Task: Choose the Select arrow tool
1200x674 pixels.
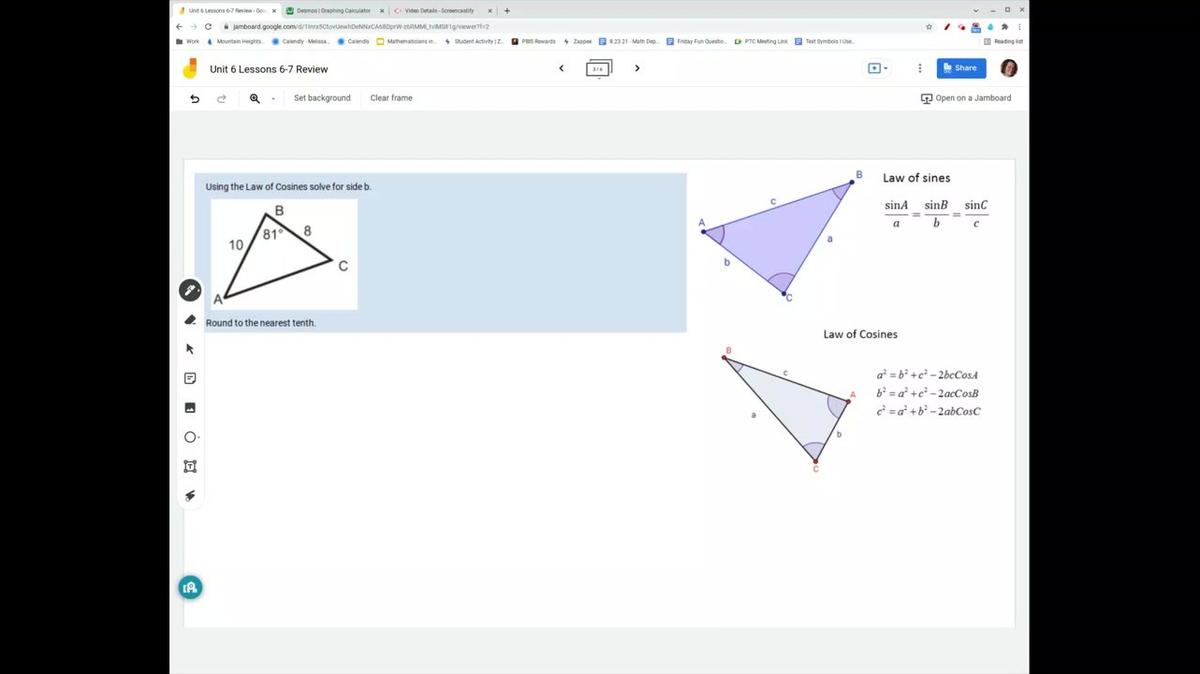Action: coord(190,349)
